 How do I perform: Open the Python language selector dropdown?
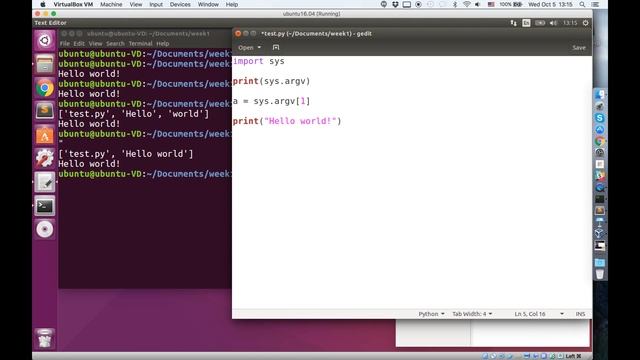[431, 313]
